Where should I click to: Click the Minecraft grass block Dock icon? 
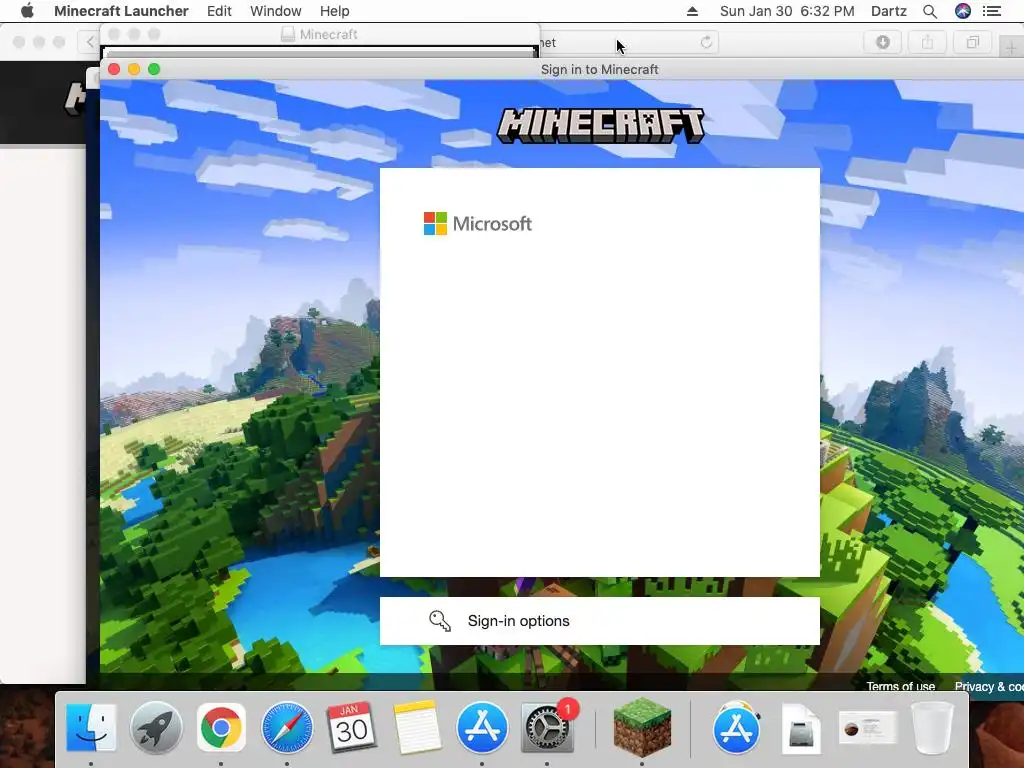(x=643, y=727)
